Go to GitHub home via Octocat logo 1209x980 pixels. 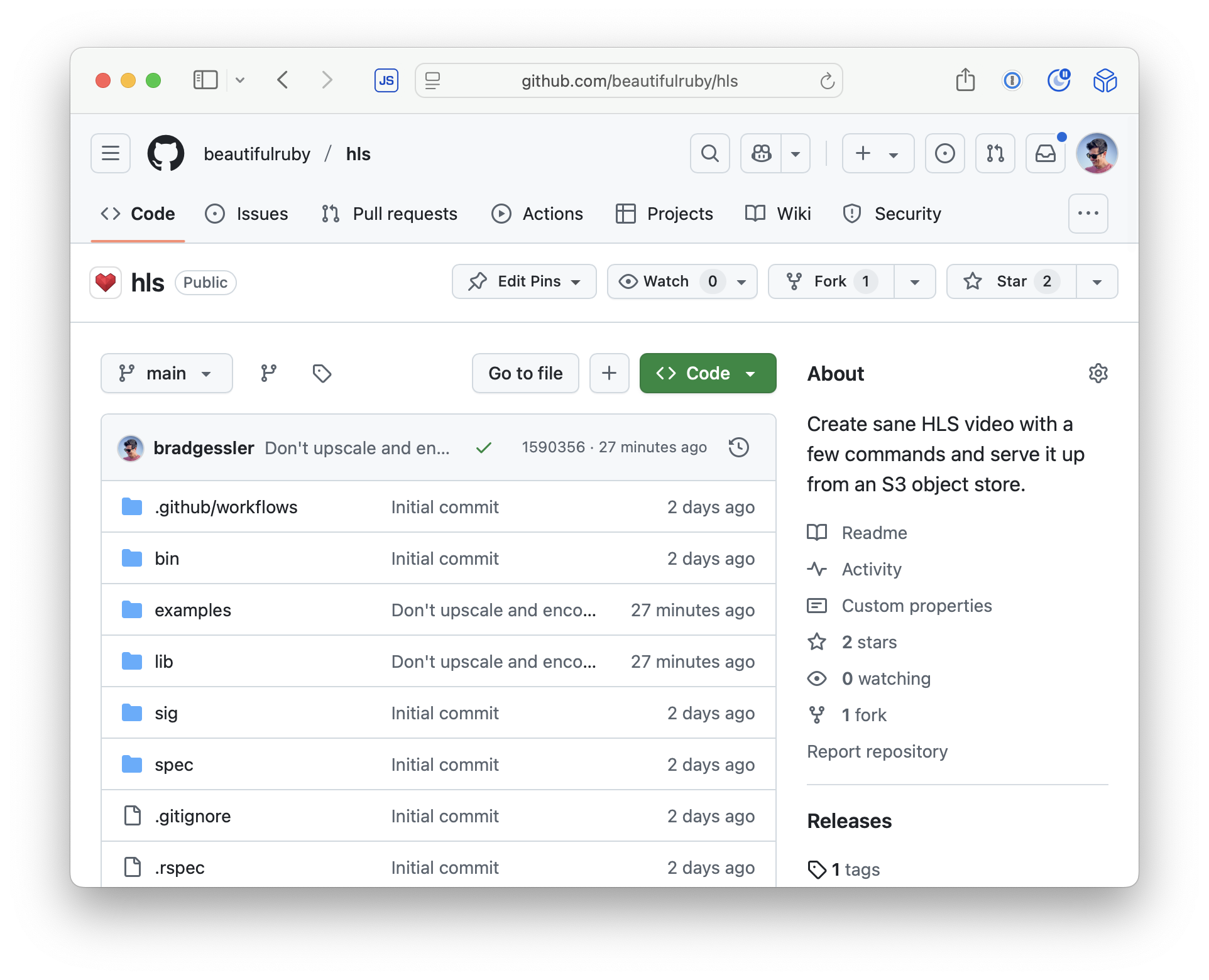166,153
